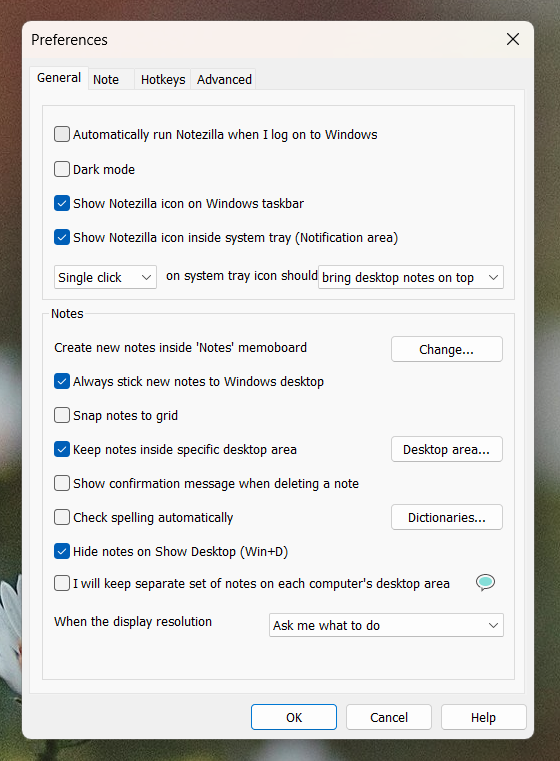560x761 pixels.
Task: Enable Dark mode checkbox
Action: tap(62, 169)
